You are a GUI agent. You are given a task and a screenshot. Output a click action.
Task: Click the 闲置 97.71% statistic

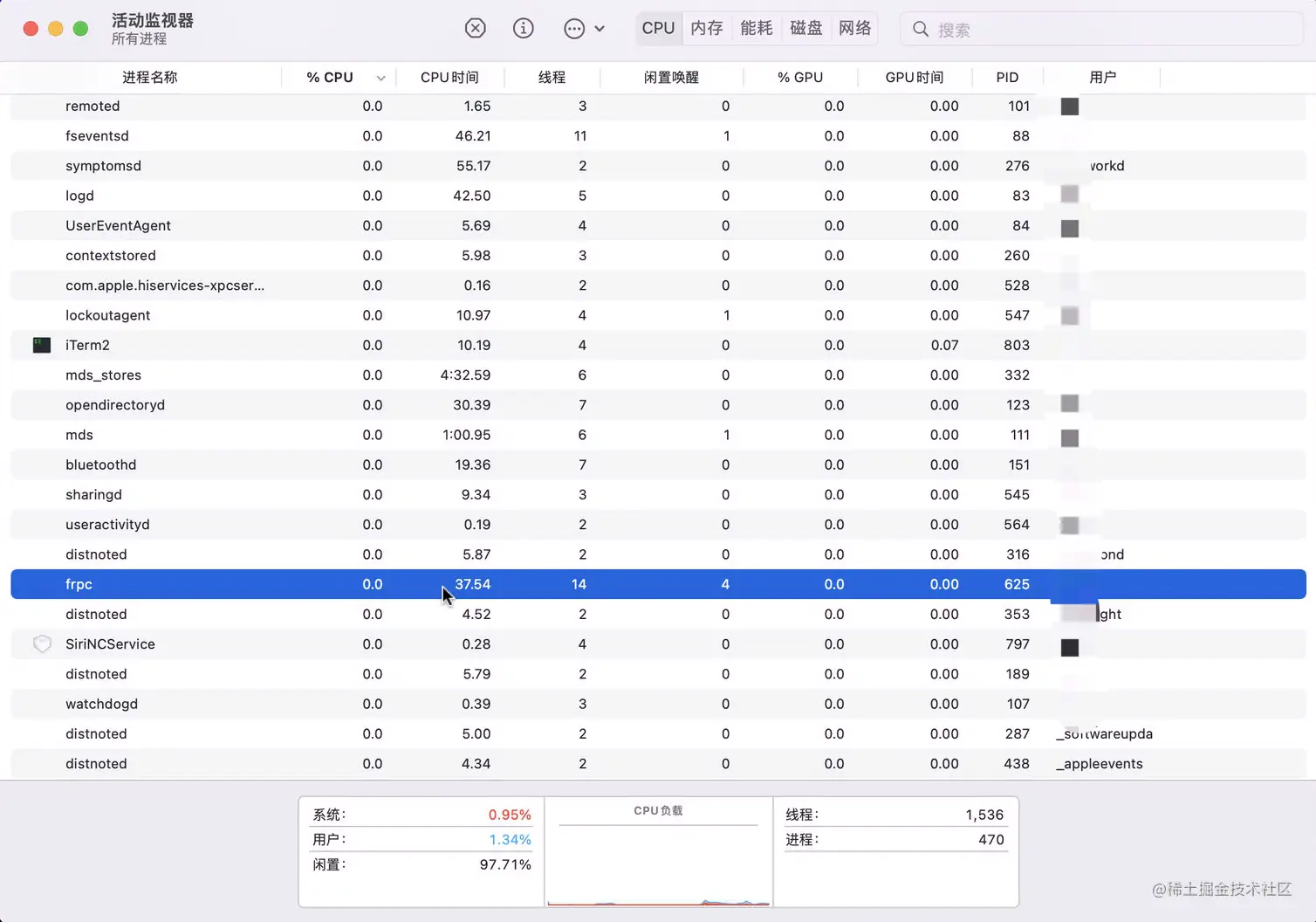(422, 864)
